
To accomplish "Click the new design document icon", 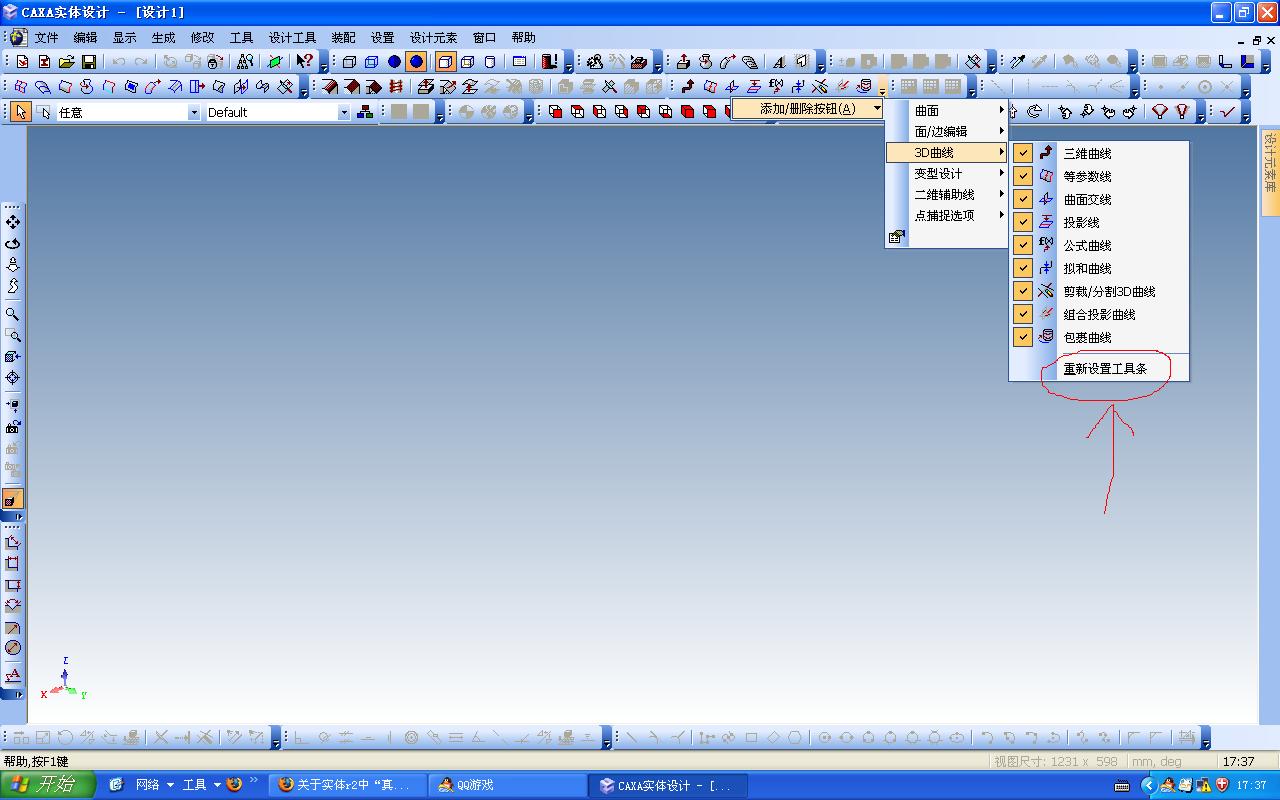I will click(x=22, y=62).
